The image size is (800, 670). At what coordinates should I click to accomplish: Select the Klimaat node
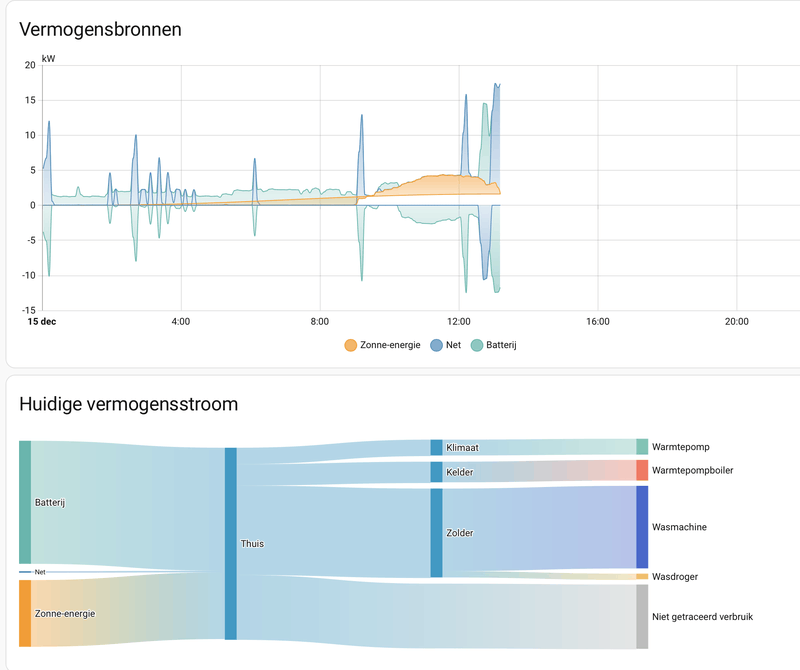coord(435,447)
